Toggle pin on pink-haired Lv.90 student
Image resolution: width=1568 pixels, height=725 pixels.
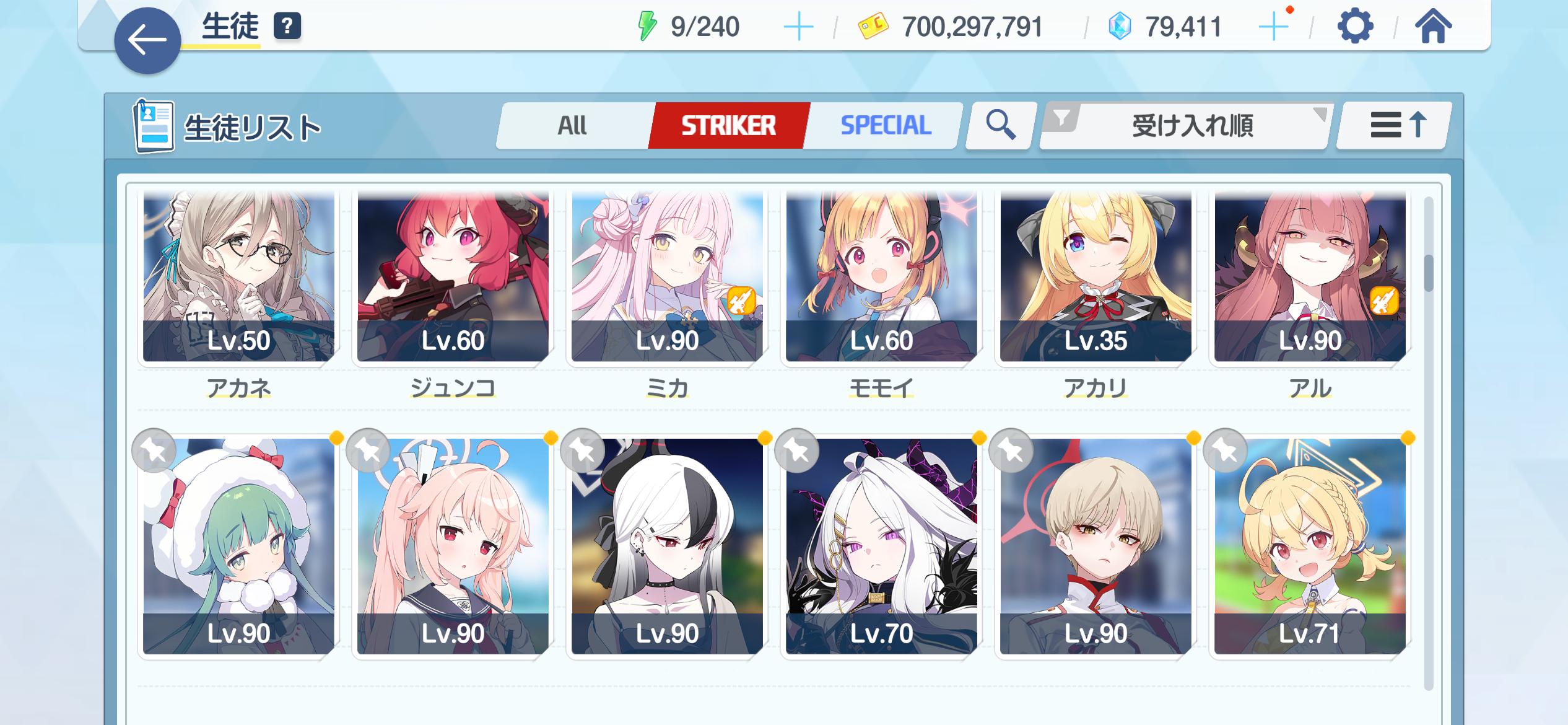coord(368,451)
